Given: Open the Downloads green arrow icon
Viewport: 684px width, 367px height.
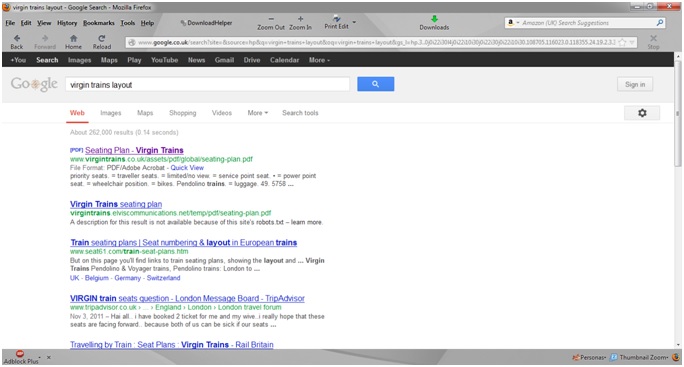Looking at the screenshot, I should [x=434, y=19].
